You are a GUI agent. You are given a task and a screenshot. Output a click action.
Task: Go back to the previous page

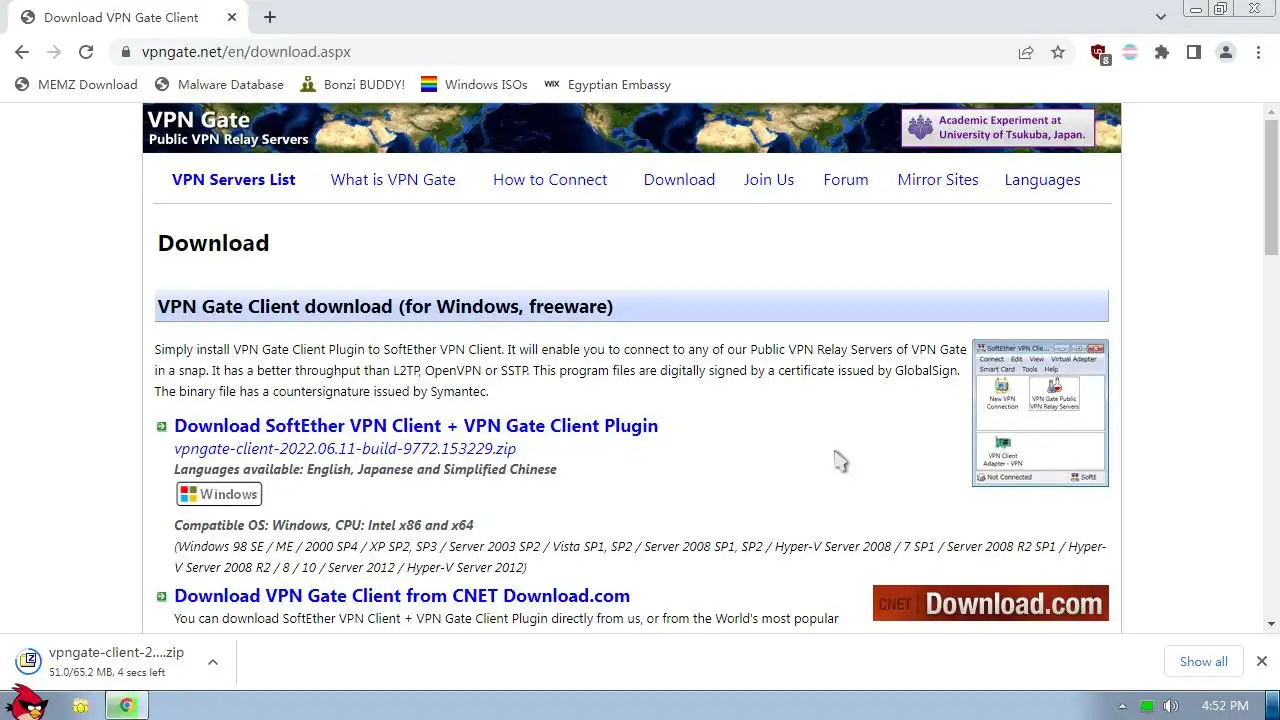pos(22,52)
